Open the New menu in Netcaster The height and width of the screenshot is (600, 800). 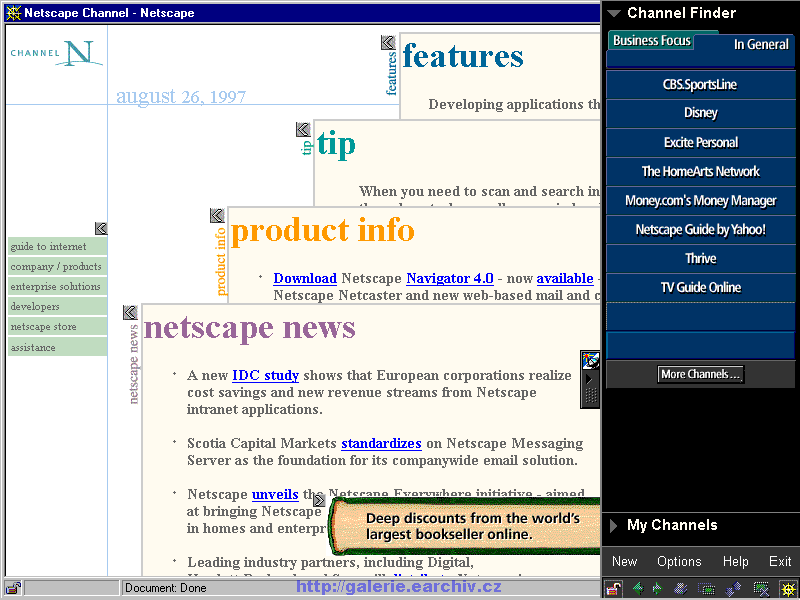click(x=624, y=561)
